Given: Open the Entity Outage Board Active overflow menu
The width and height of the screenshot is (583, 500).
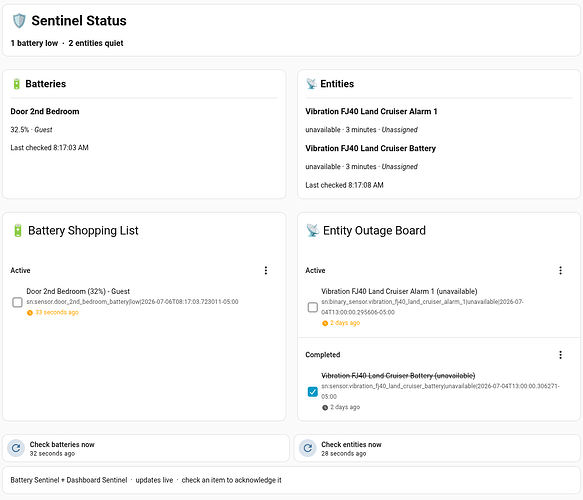Looking at the screenshot, I should pos(560,271).
